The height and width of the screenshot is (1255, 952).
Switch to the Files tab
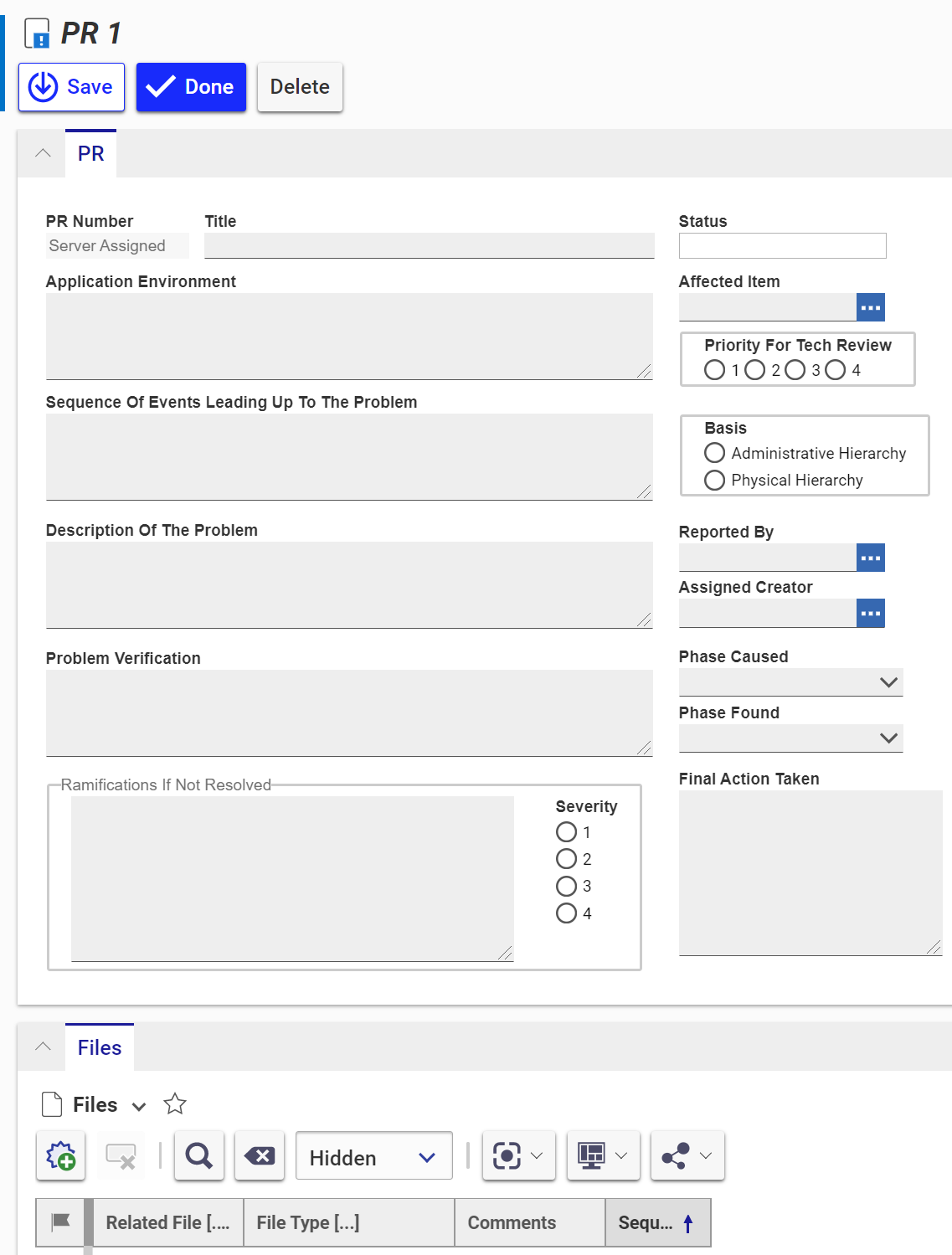coord(100,1047)
